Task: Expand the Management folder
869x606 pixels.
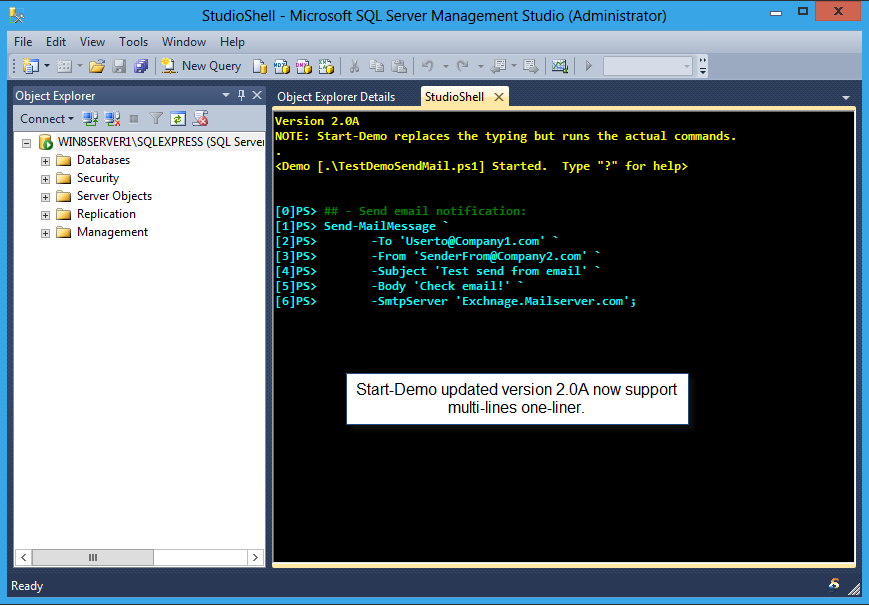Action: 45,233
